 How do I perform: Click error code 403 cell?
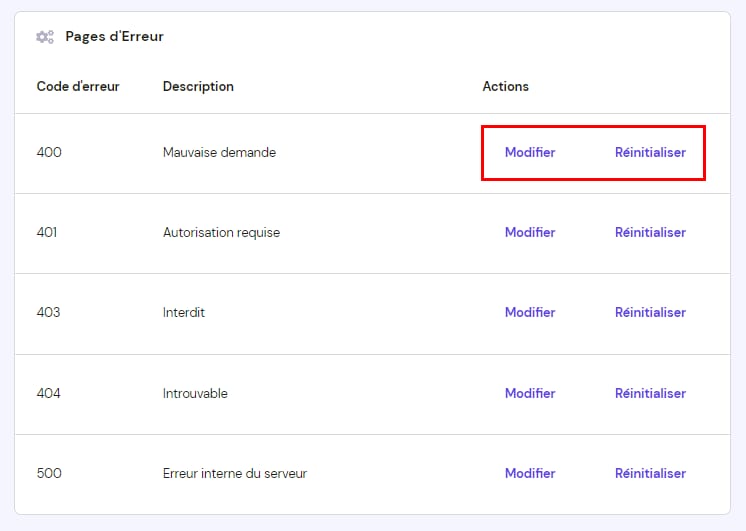click(48, 313)
